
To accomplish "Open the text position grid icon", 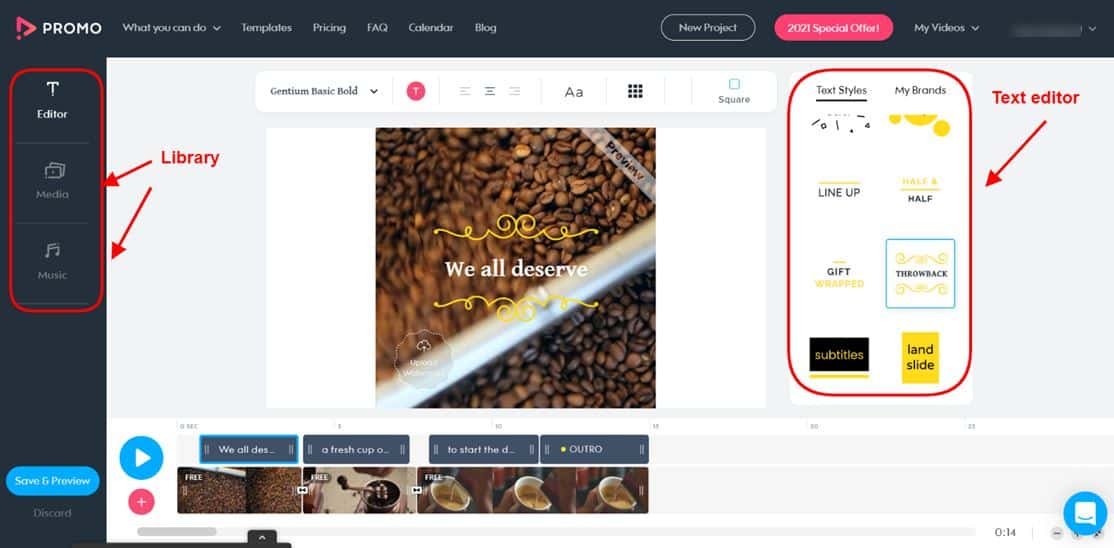I will click(x=635, y=91).
